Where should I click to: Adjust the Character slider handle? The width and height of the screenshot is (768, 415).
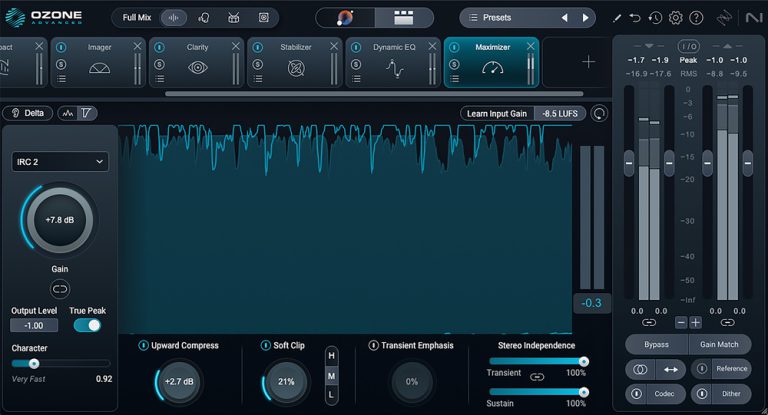point(34,364)
